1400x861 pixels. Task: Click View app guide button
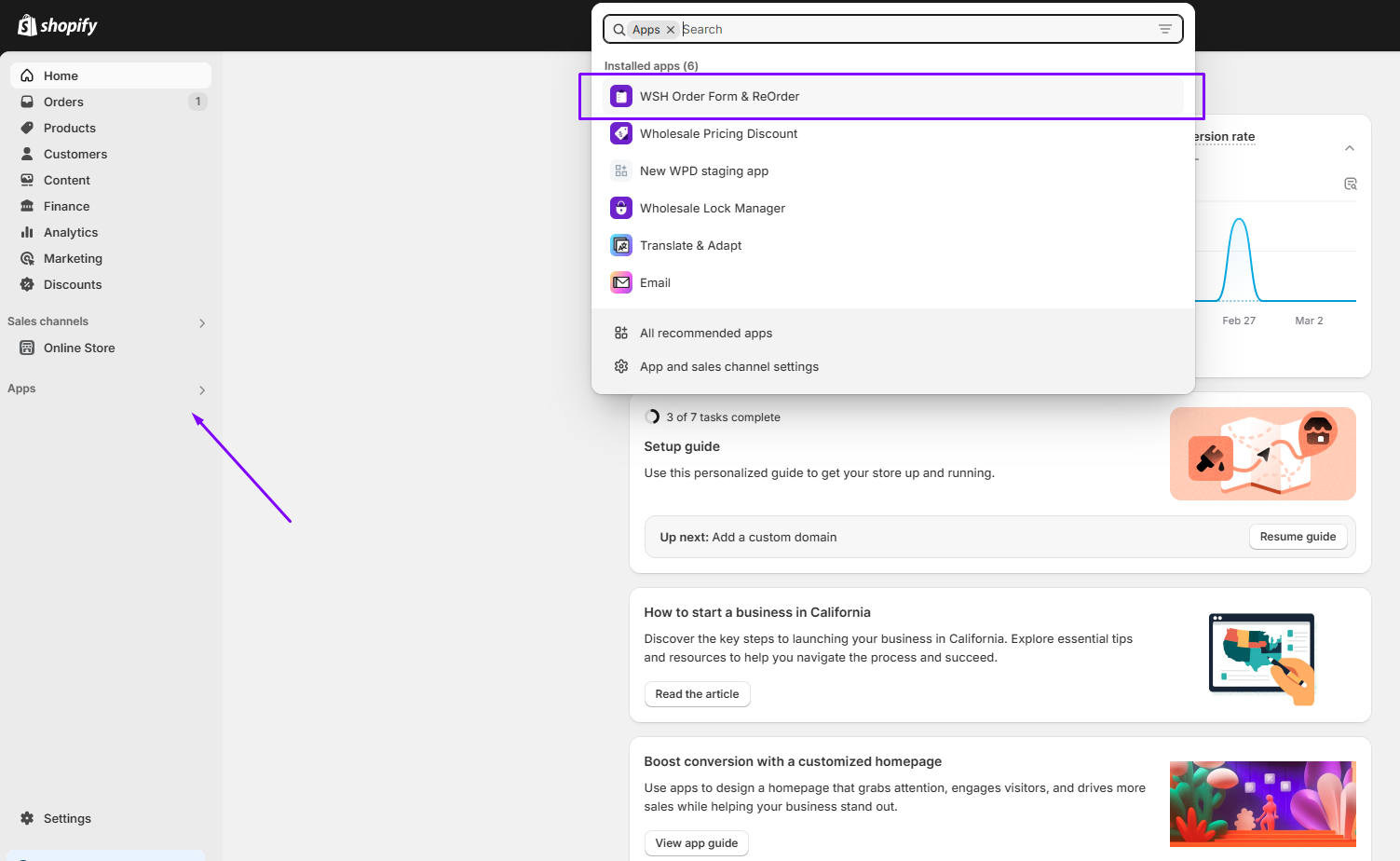pos(696,843)
